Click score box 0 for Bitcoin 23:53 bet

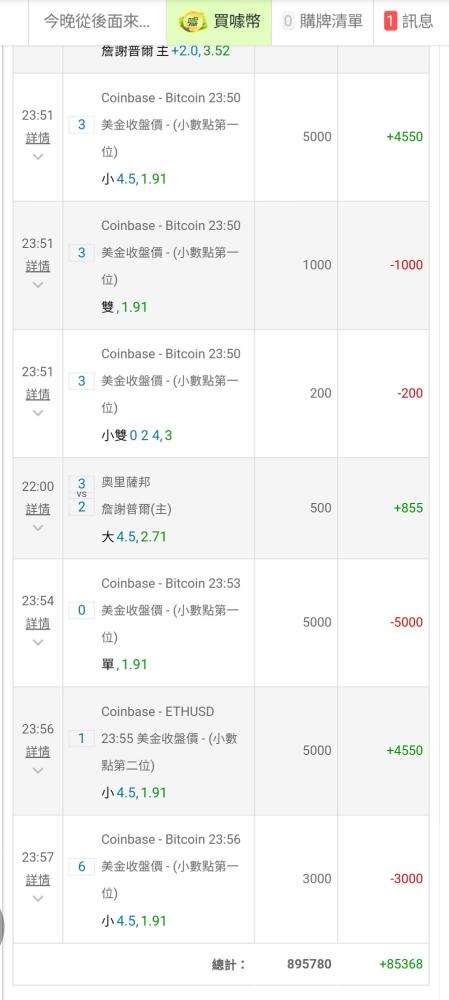(x=82, y=610)
